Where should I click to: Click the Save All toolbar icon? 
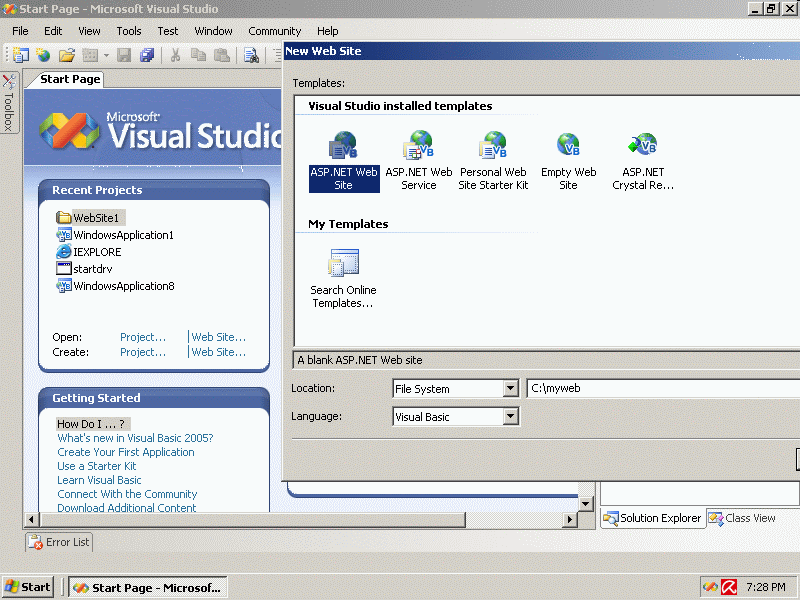(x=147, y=55)
